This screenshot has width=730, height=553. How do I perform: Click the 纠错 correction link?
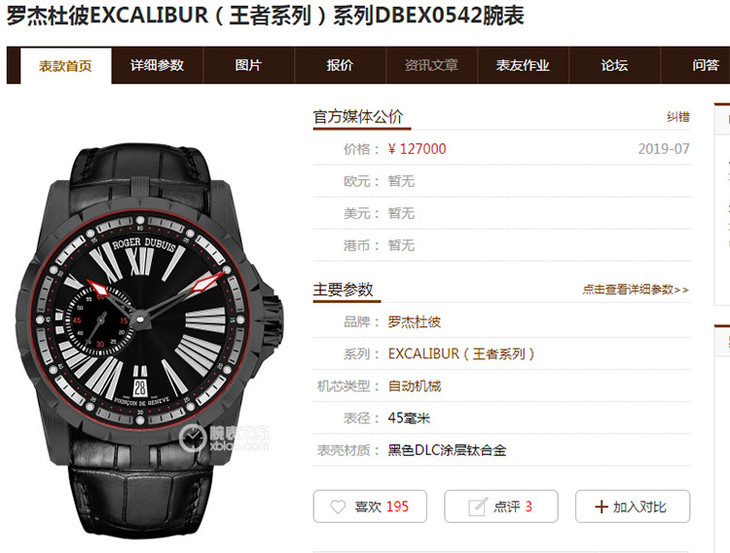click(678, 117)
